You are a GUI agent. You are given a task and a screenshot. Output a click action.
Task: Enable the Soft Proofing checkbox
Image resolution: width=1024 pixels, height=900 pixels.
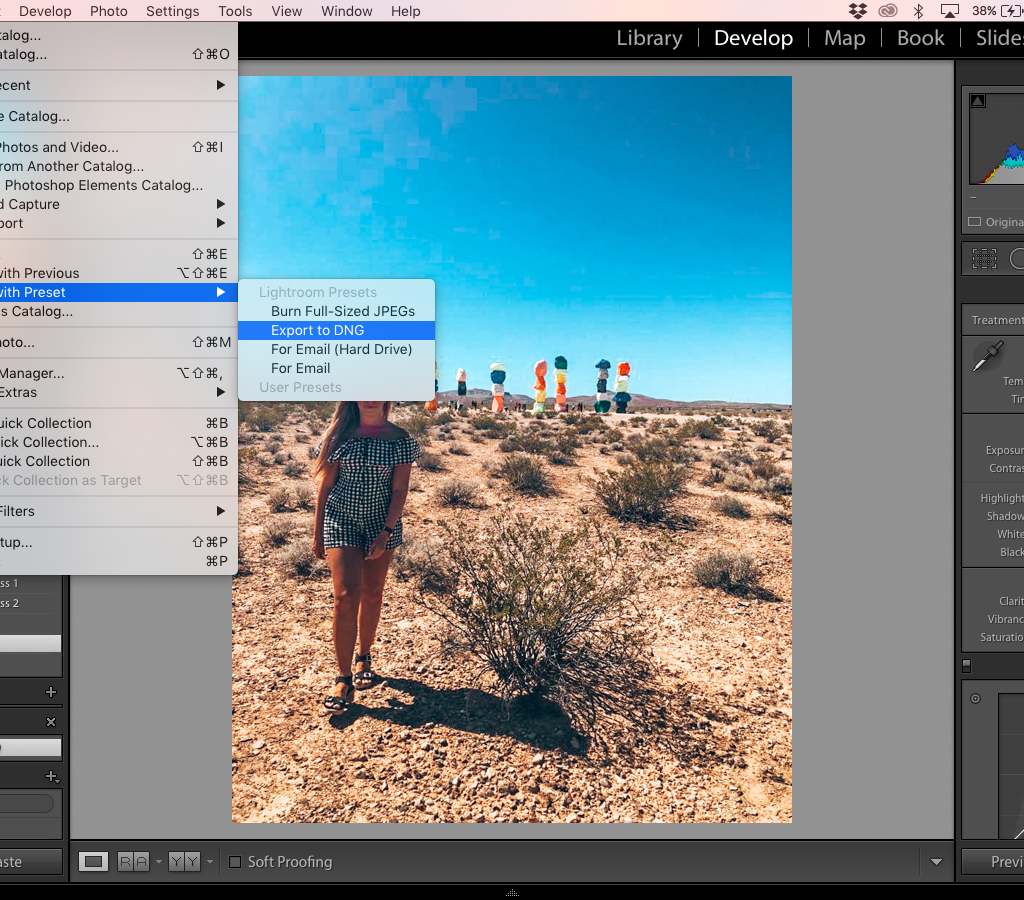[x=236, y=861]
